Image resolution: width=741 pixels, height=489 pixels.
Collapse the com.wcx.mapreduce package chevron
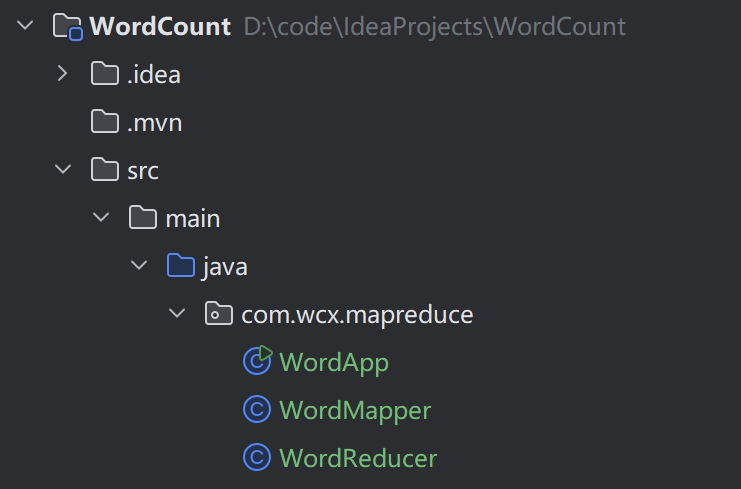point(177,312)
